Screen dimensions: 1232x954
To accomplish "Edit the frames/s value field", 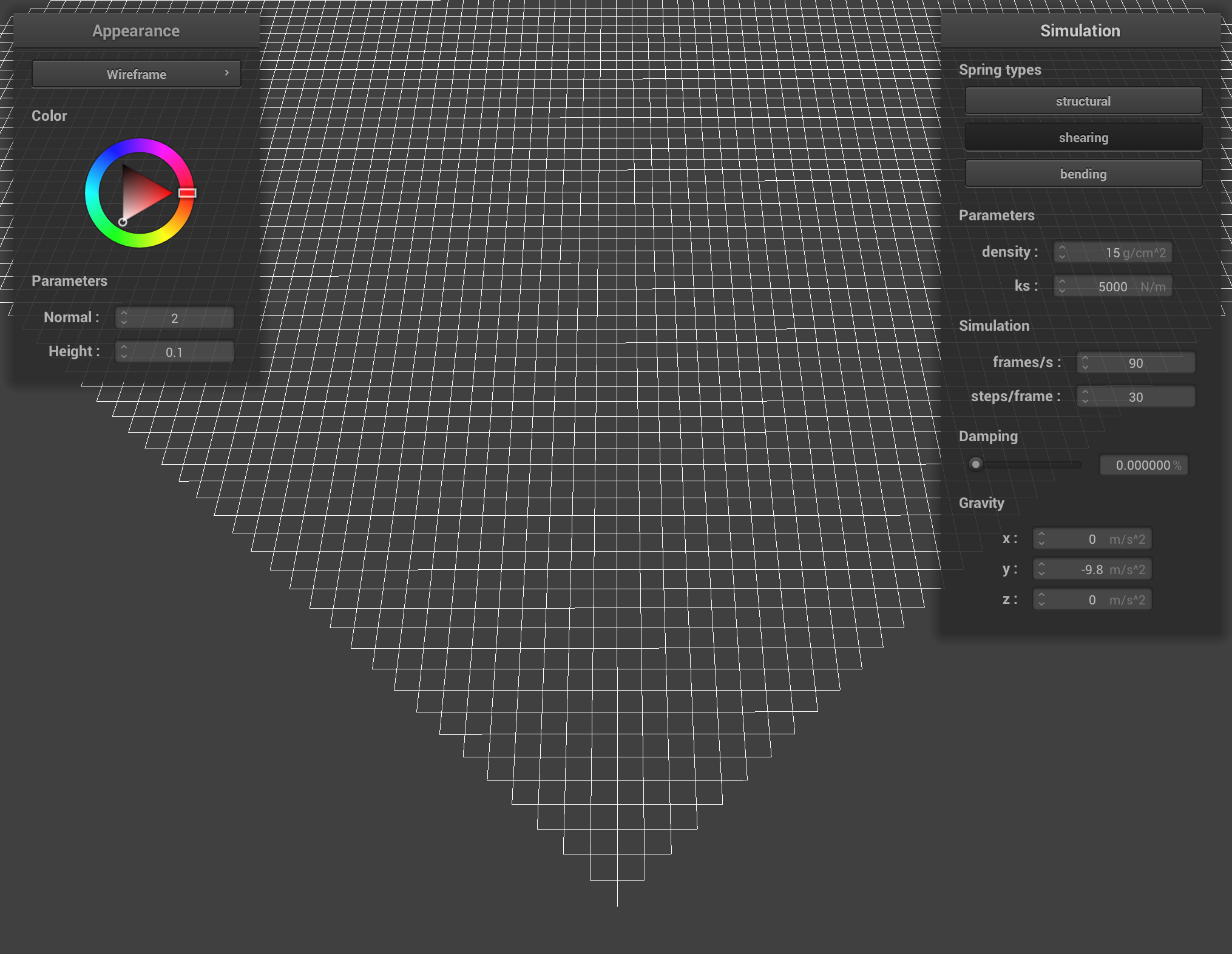I will click(1136, 362).
